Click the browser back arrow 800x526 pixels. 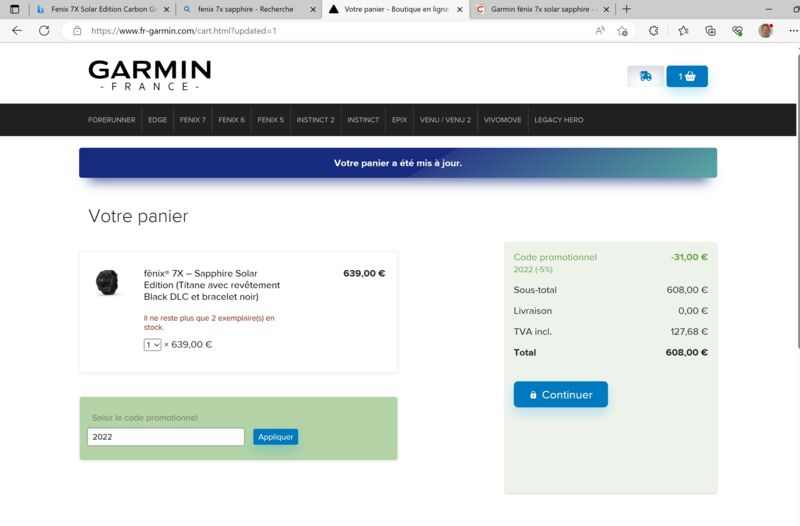click(x=17, y=31)
